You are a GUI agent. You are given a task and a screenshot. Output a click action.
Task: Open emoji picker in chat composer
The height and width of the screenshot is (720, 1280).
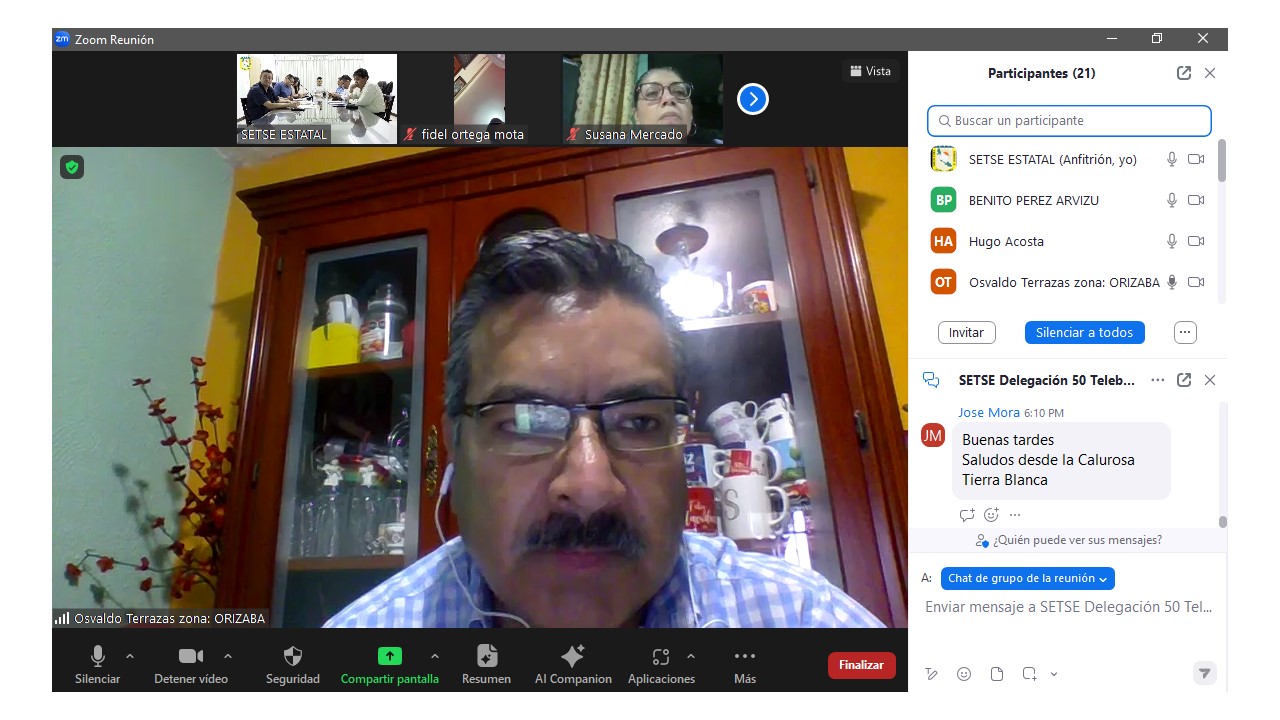point(964,674)
